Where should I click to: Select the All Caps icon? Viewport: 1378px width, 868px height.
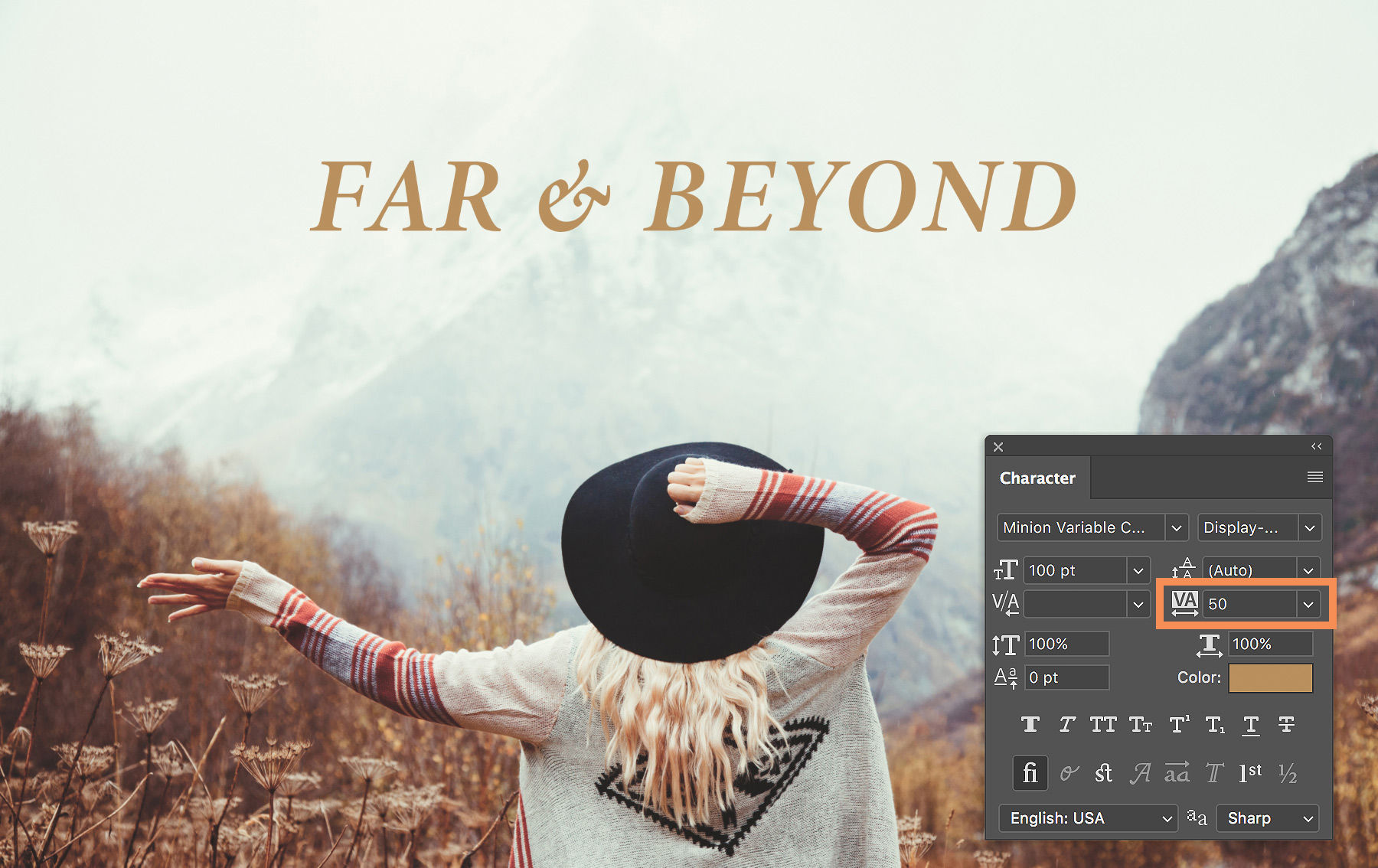(x=1103, y=724)
